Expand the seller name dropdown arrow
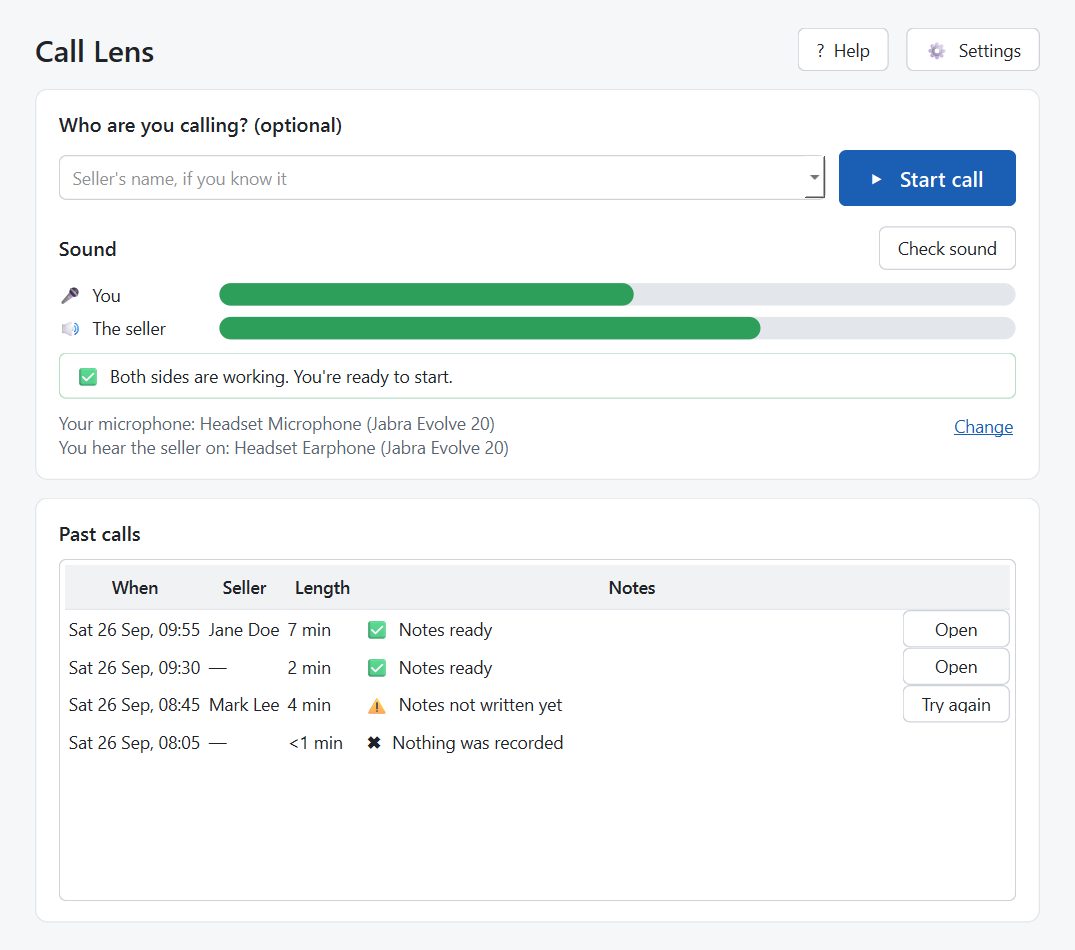Viewport: 1075px width, 950px height. (814, 178)
